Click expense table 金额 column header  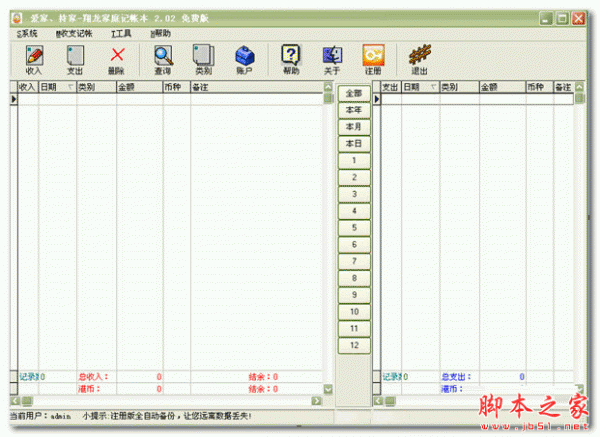pyautogui.click(x=503, y=87)
